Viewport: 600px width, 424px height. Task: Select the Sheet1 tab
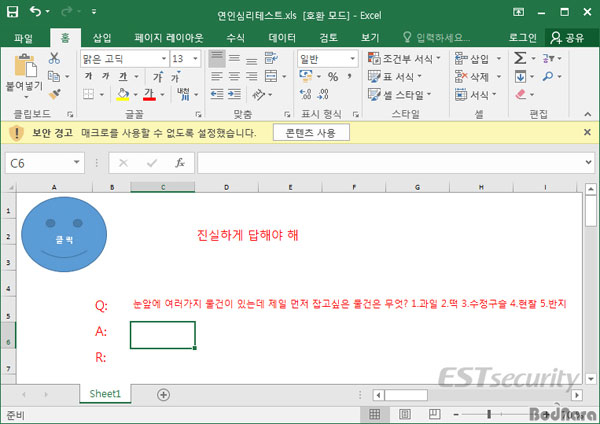(105, 394)
